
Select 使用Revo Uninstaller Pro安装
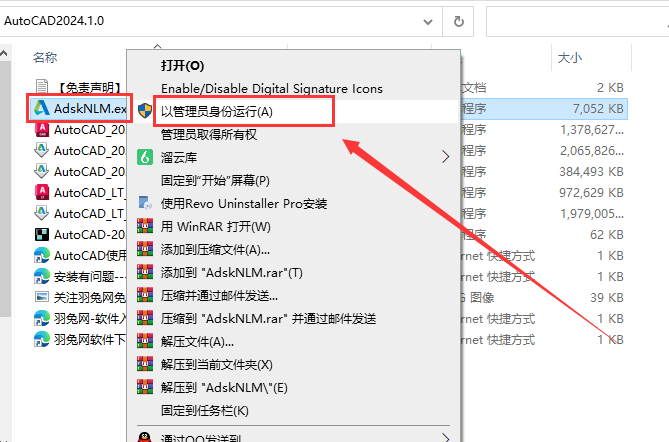click(244, 204)
